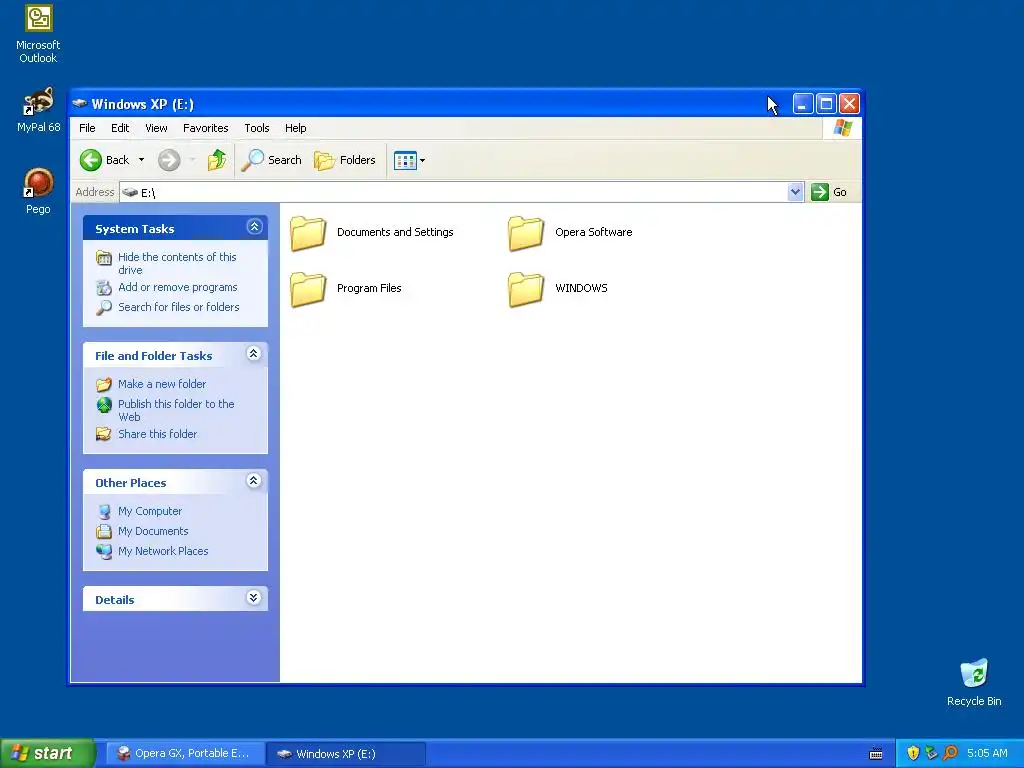Open the Views dropdown arrow
Screen dimensions: 1024x768
tap(423, 160)
